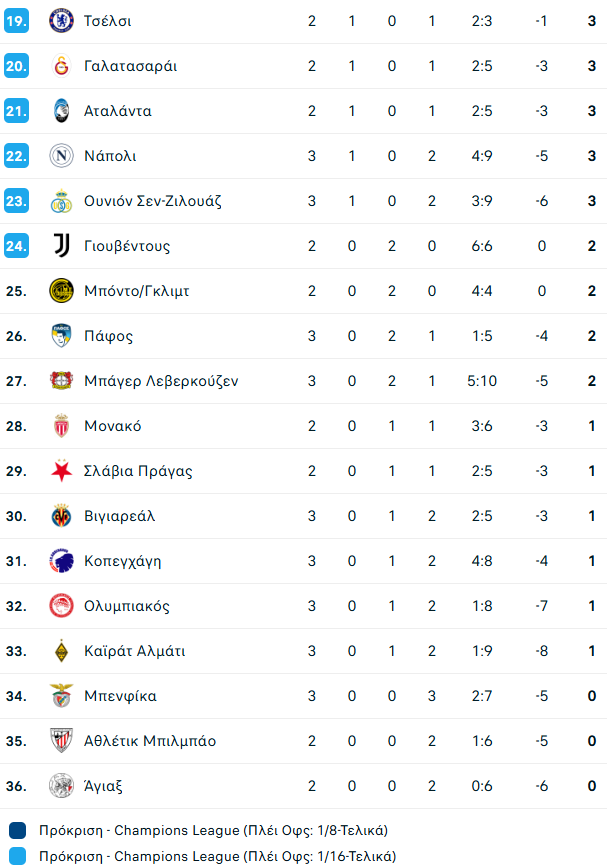Image resolution: width=607 pixels, height=866 pixels.
Task: Click the Galatasaray club logo
Action: (x=61, y=66)
